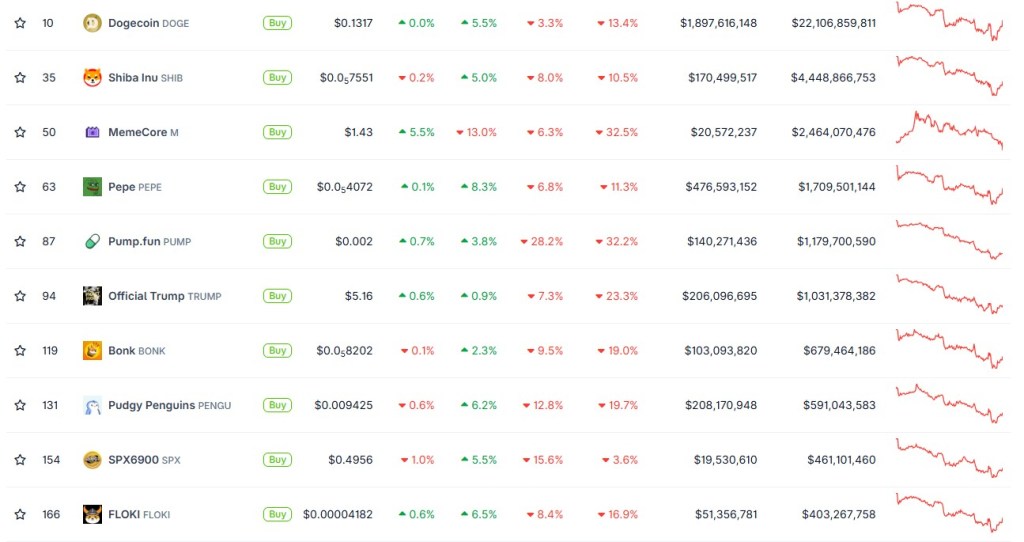View the Dogecoin 7-day sparkline chart

pos(949,21)
